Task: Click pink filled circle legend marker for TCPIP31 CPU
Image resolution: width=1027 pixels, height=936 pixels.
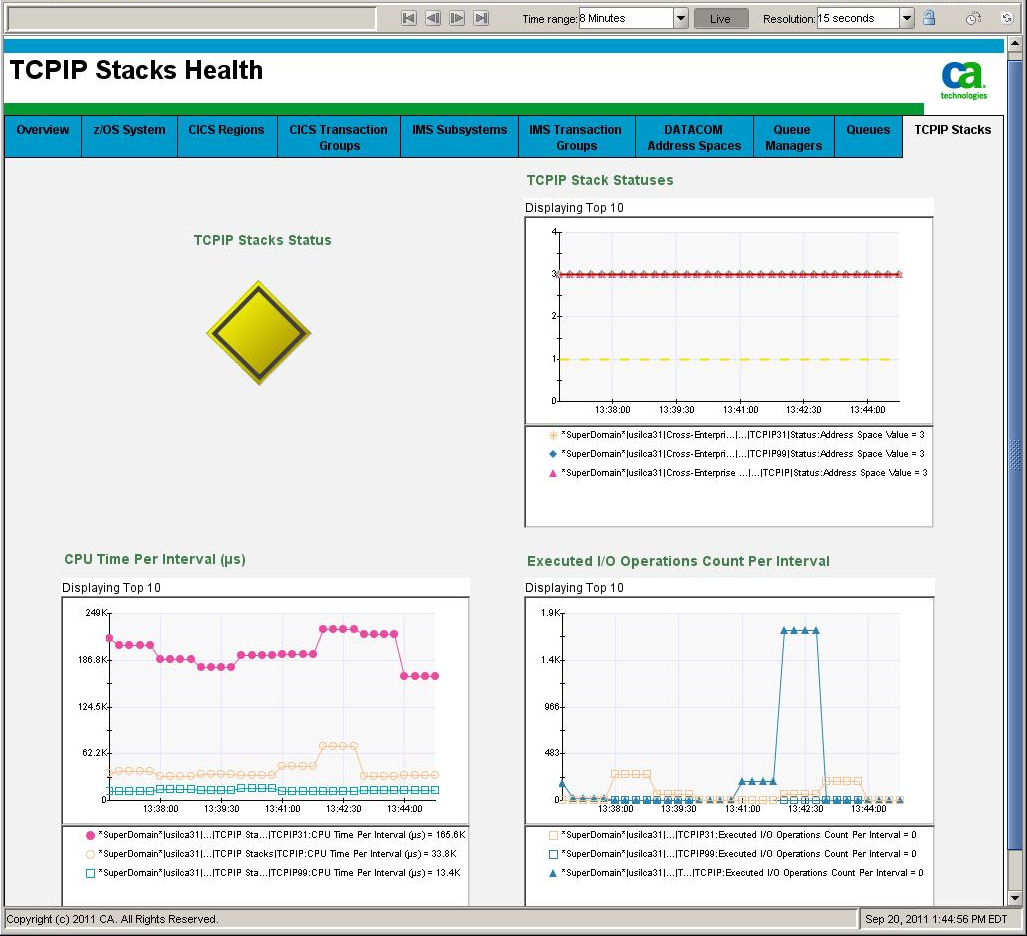Action: click(x=90, y=835)
